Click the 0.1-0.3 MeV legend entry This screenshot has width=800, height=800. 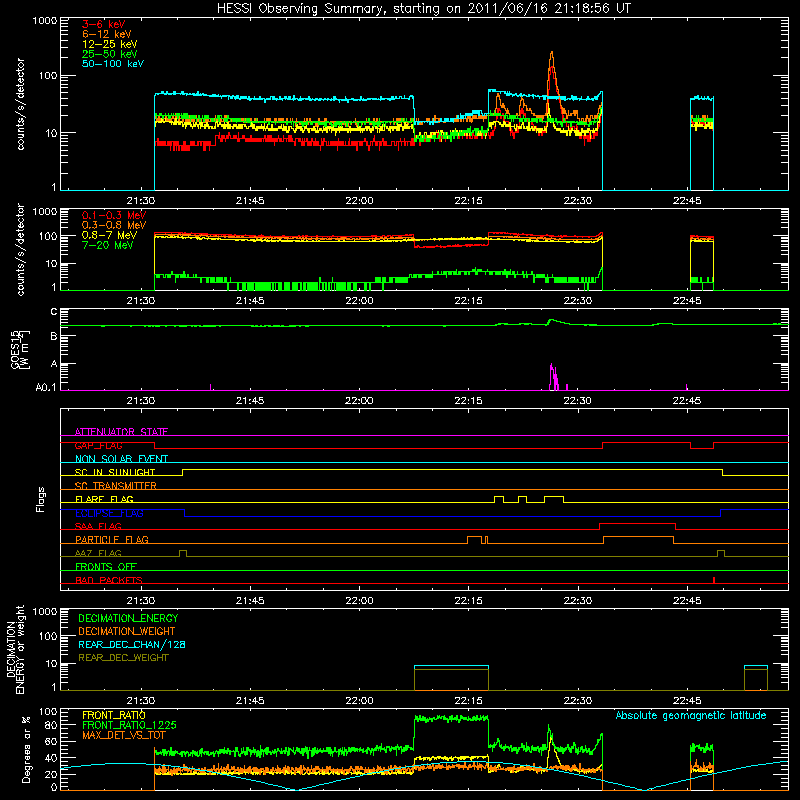pos(114,215)
